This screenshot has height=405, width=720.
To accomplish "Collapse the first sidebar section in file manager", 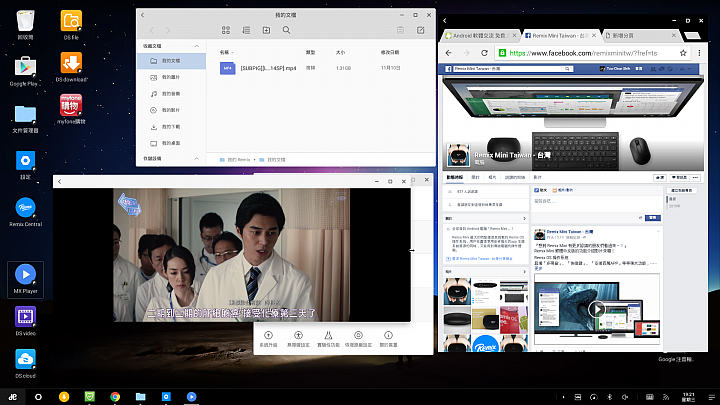I will [197, 46].
